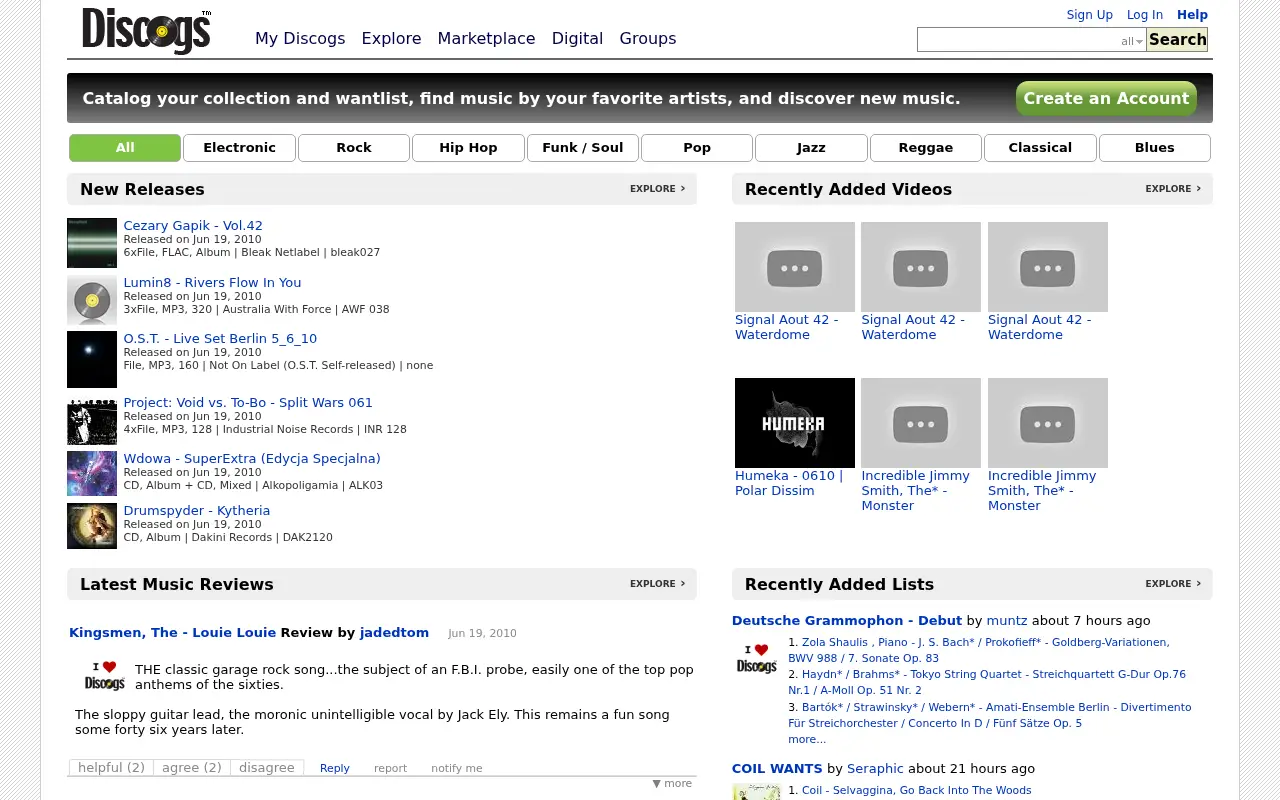Click the I love Discogs avatar beside the Louie Louie review
Screen dimensions: 1280x800
click(x=104, y=676)
